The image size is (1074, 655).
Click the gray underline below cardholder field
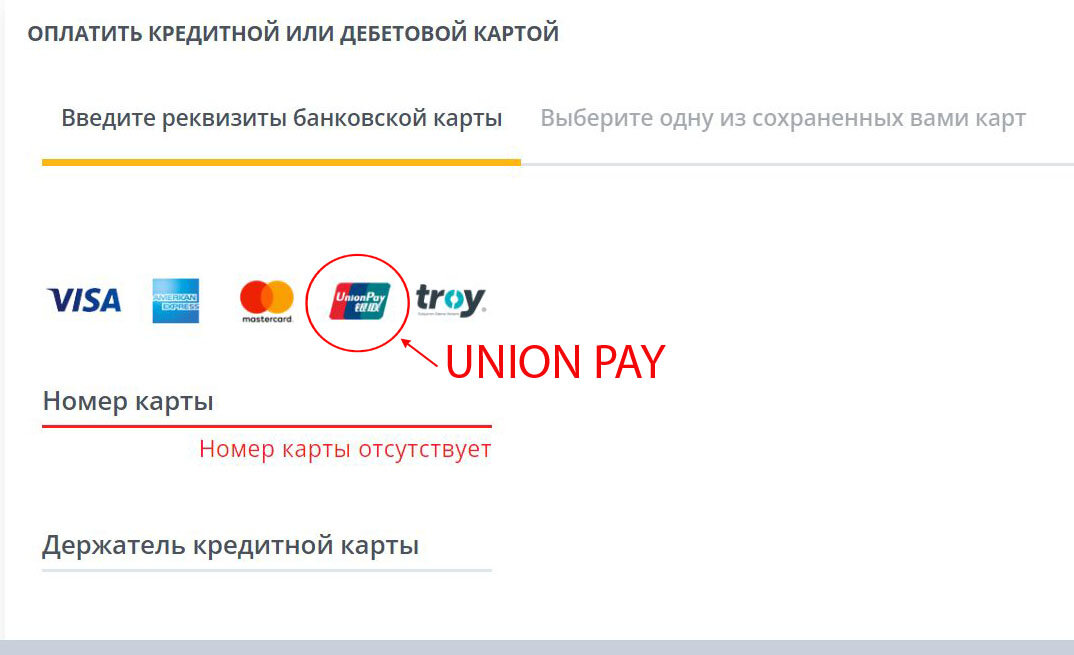(x=267, y=570)
